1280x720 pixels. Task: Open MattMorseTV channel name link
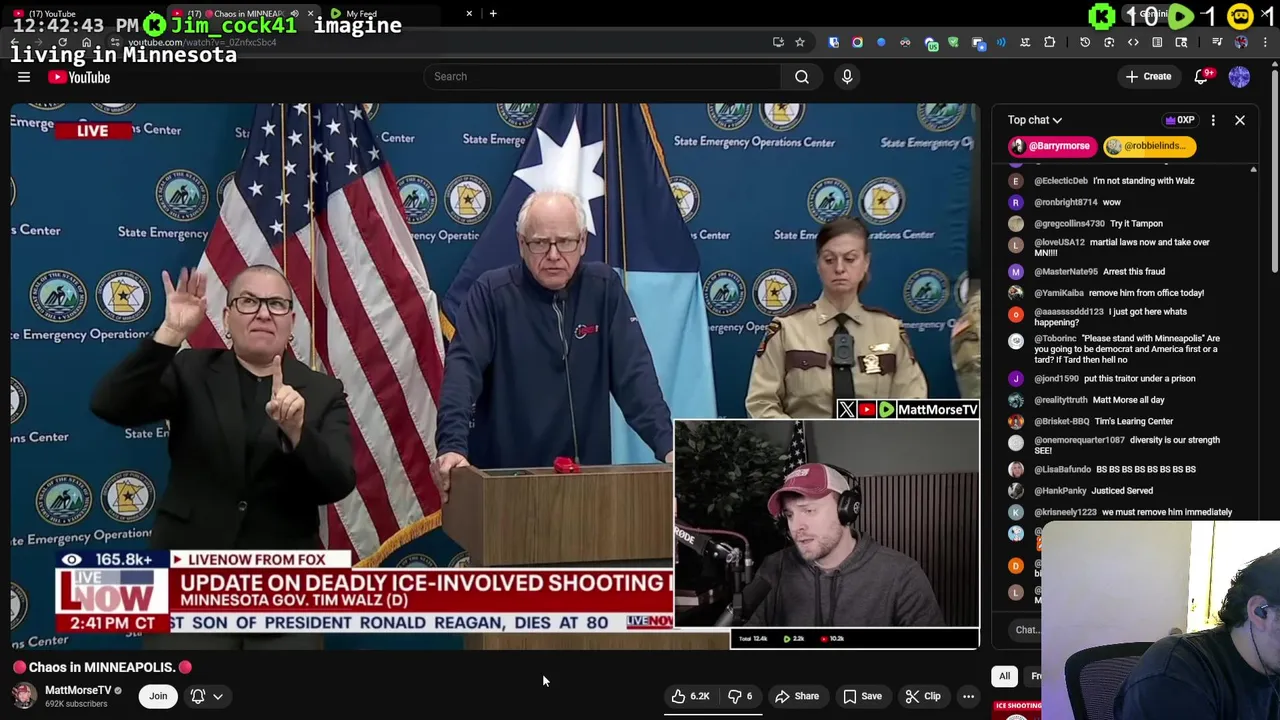point(78,690)
